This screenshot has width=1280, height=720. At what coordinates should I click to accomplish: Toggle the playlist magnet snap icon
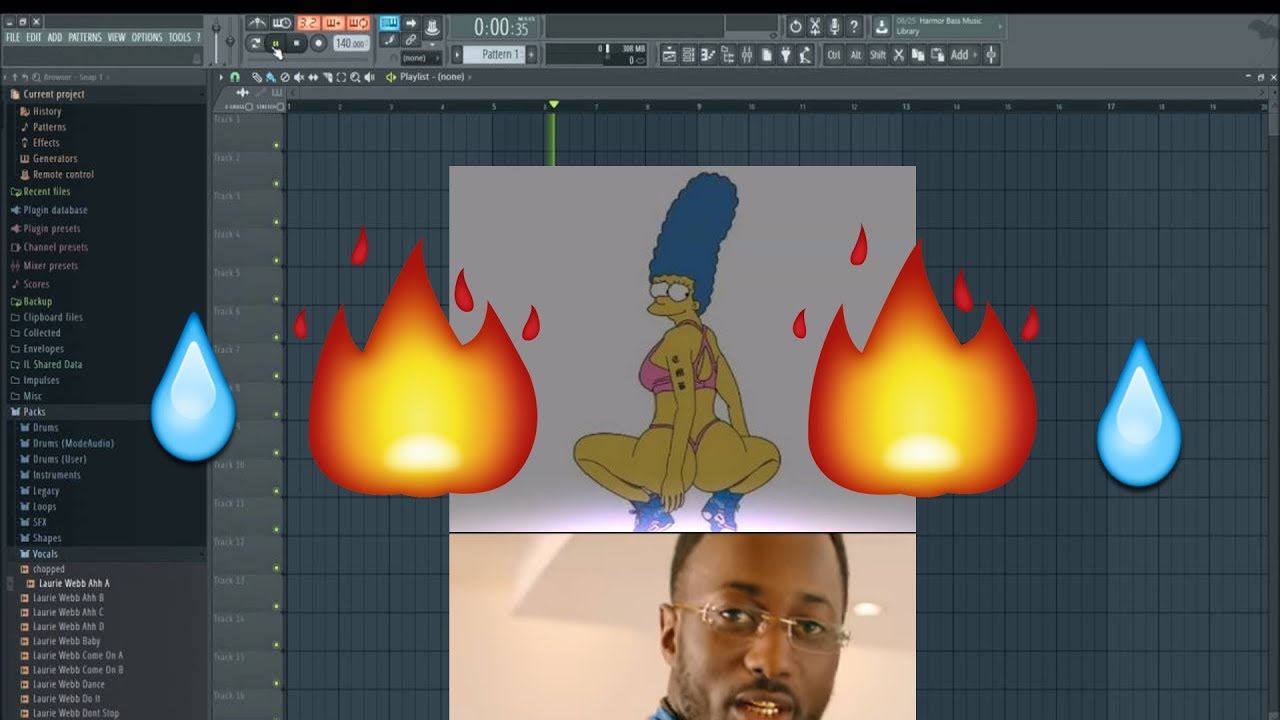(x=235, y=77)
